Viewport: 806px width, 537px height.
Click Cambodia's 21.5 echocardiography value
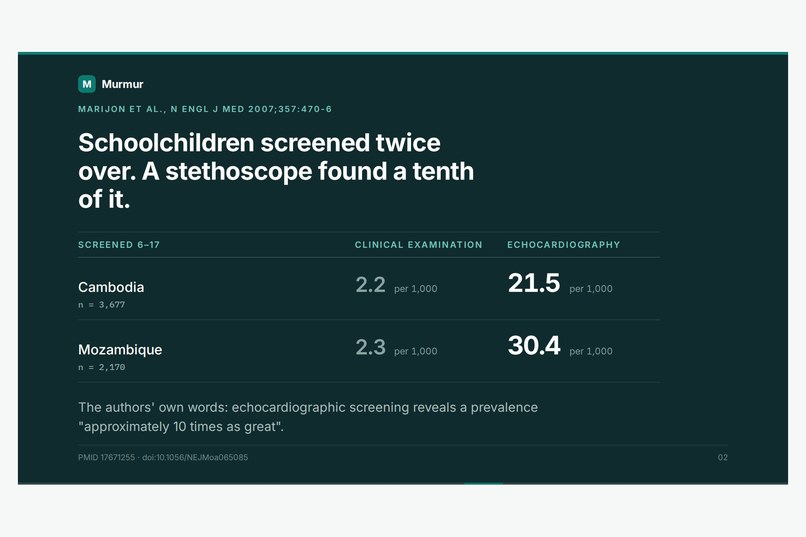pyautogui.click(x=534, y=283)
